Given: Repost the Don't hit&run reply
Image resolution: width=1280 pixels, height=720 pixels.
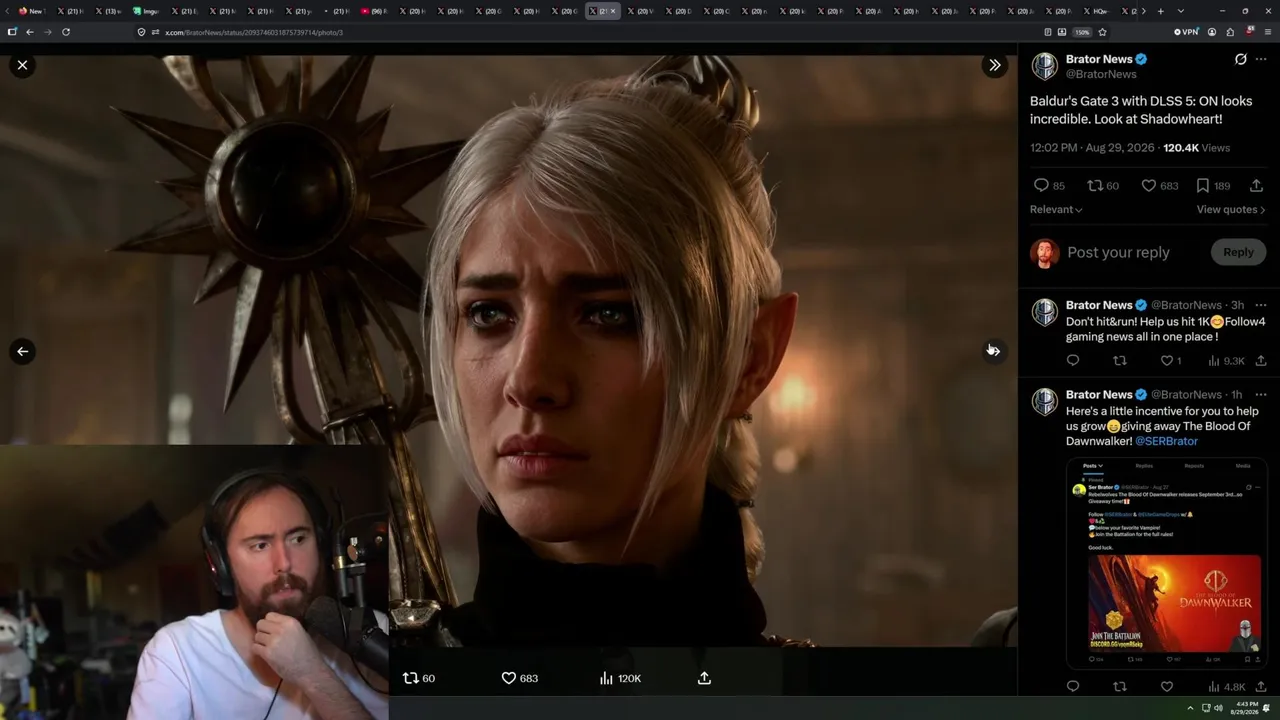Looking at the screenshot, I should point(1120,361).
